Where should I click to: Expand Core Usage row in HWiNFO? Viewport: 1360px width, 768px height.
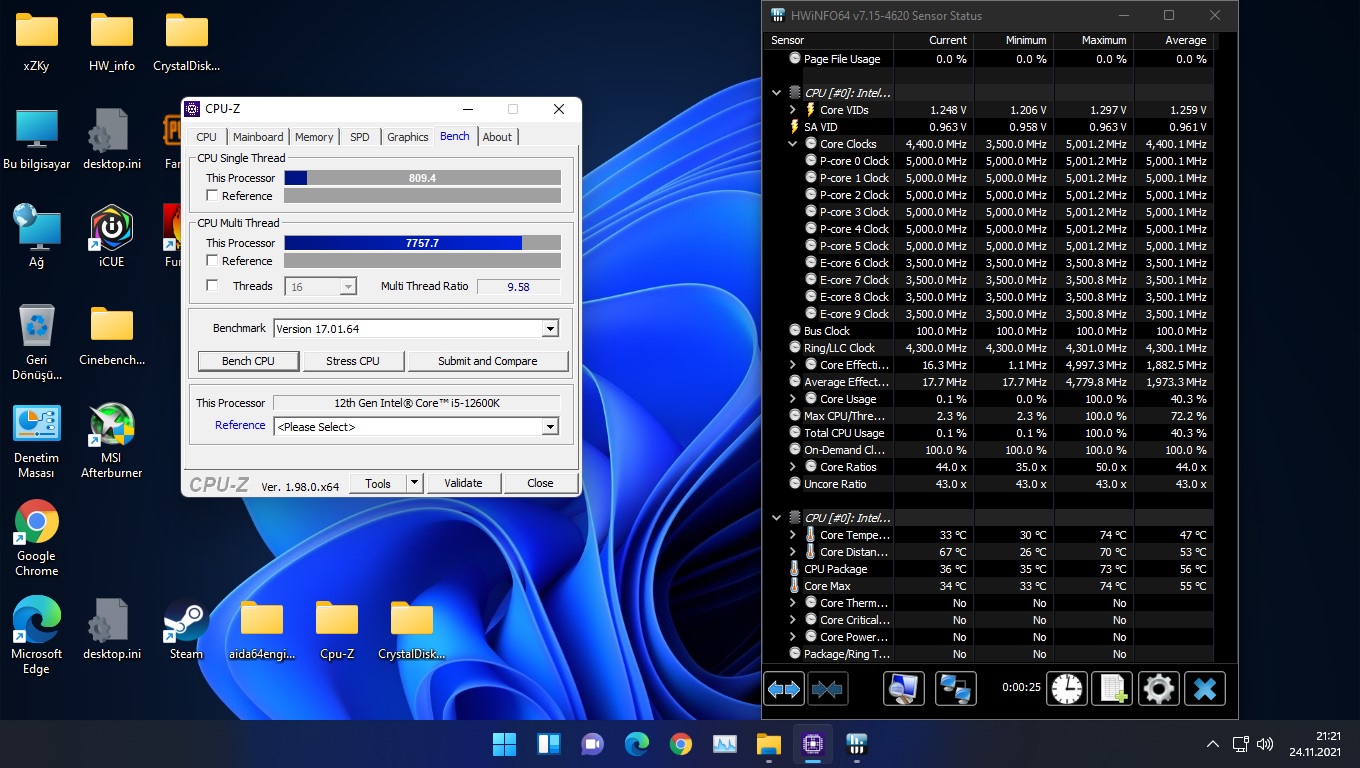(x=793, y=399)
